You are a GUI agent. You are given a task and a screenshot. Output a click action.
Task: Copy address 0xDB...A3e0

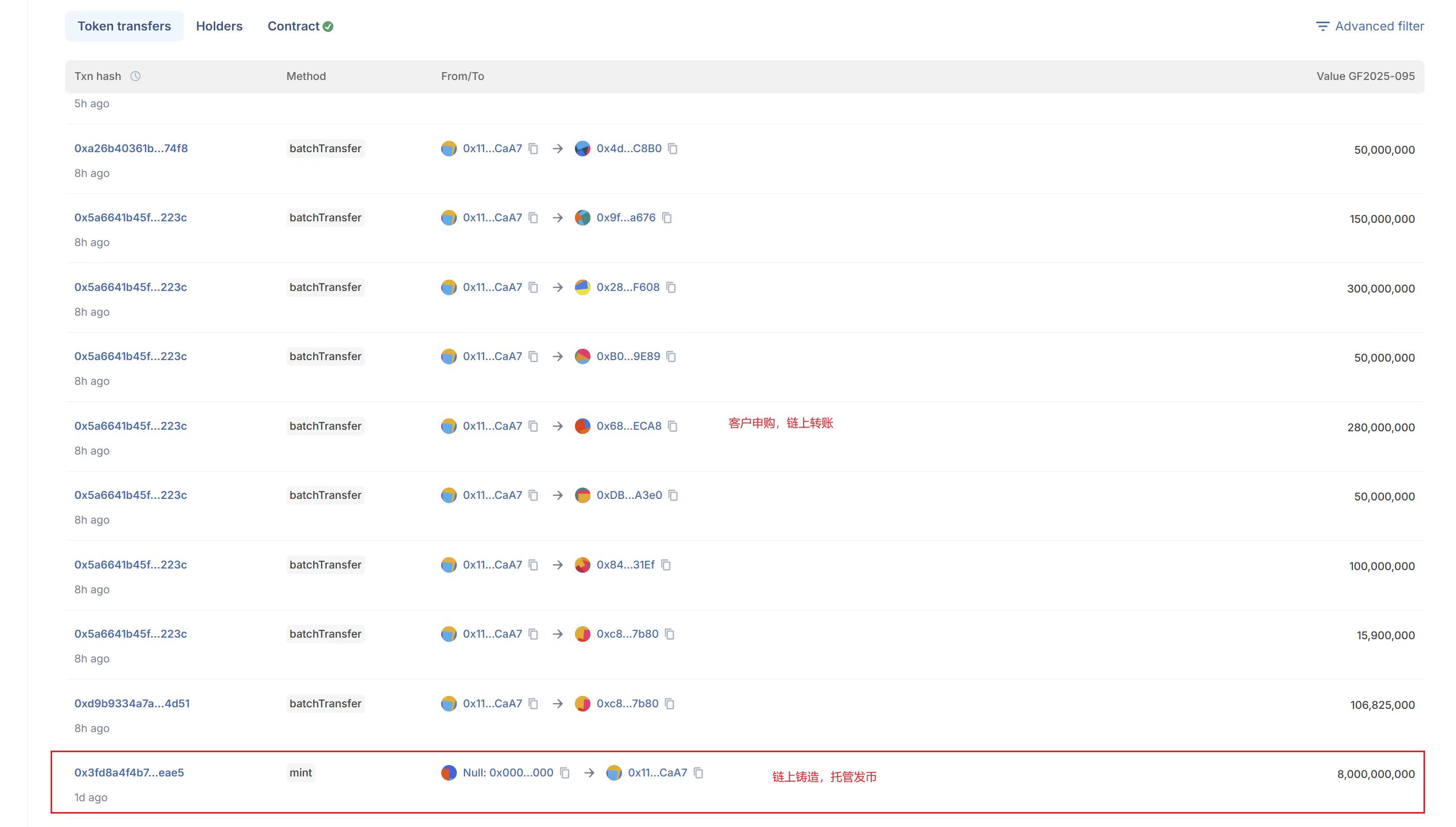point(673,495)
